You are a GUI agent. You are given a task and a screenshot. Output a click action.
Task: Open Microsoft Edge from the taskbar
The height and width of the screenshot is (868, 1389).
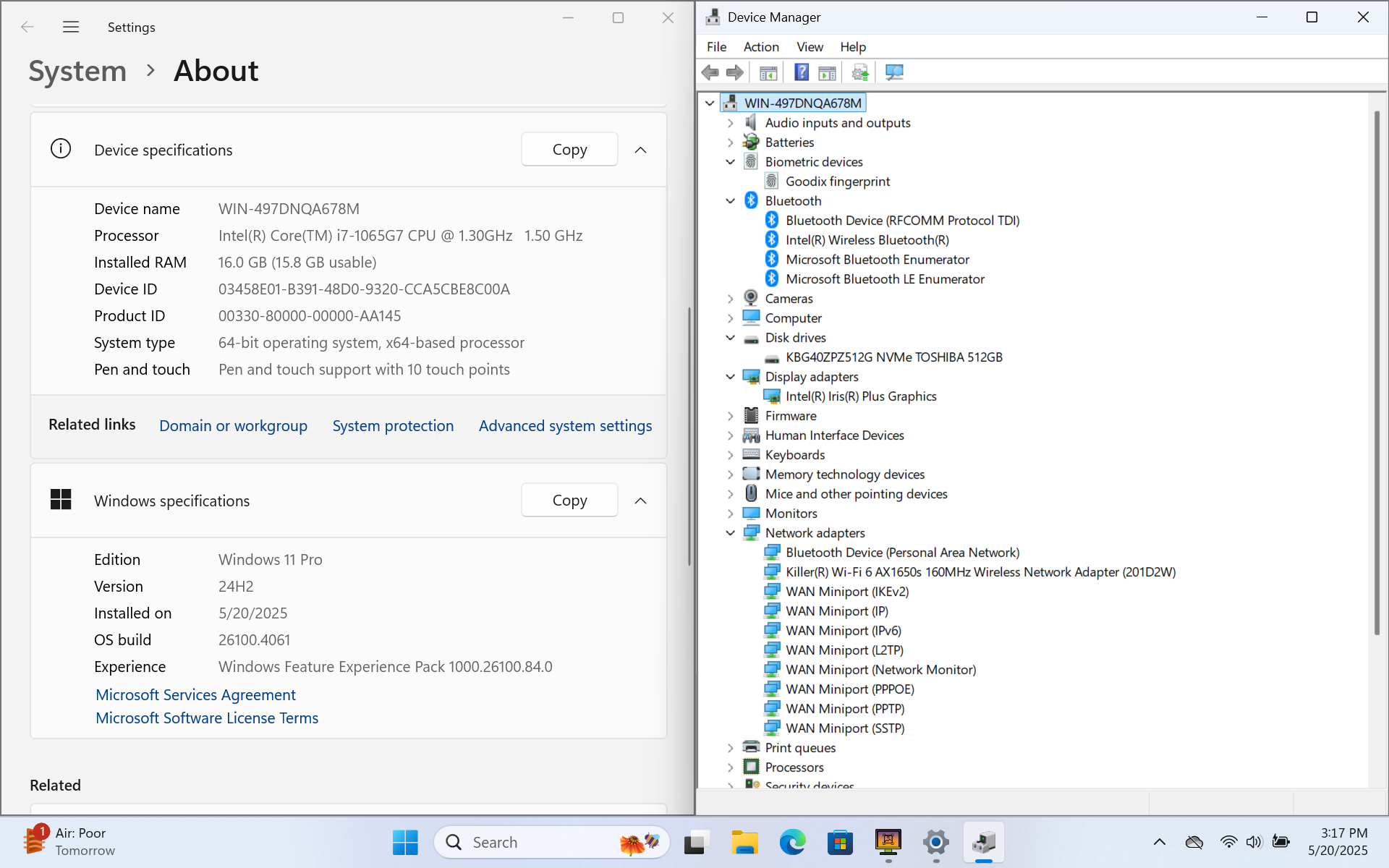[792, 843]
